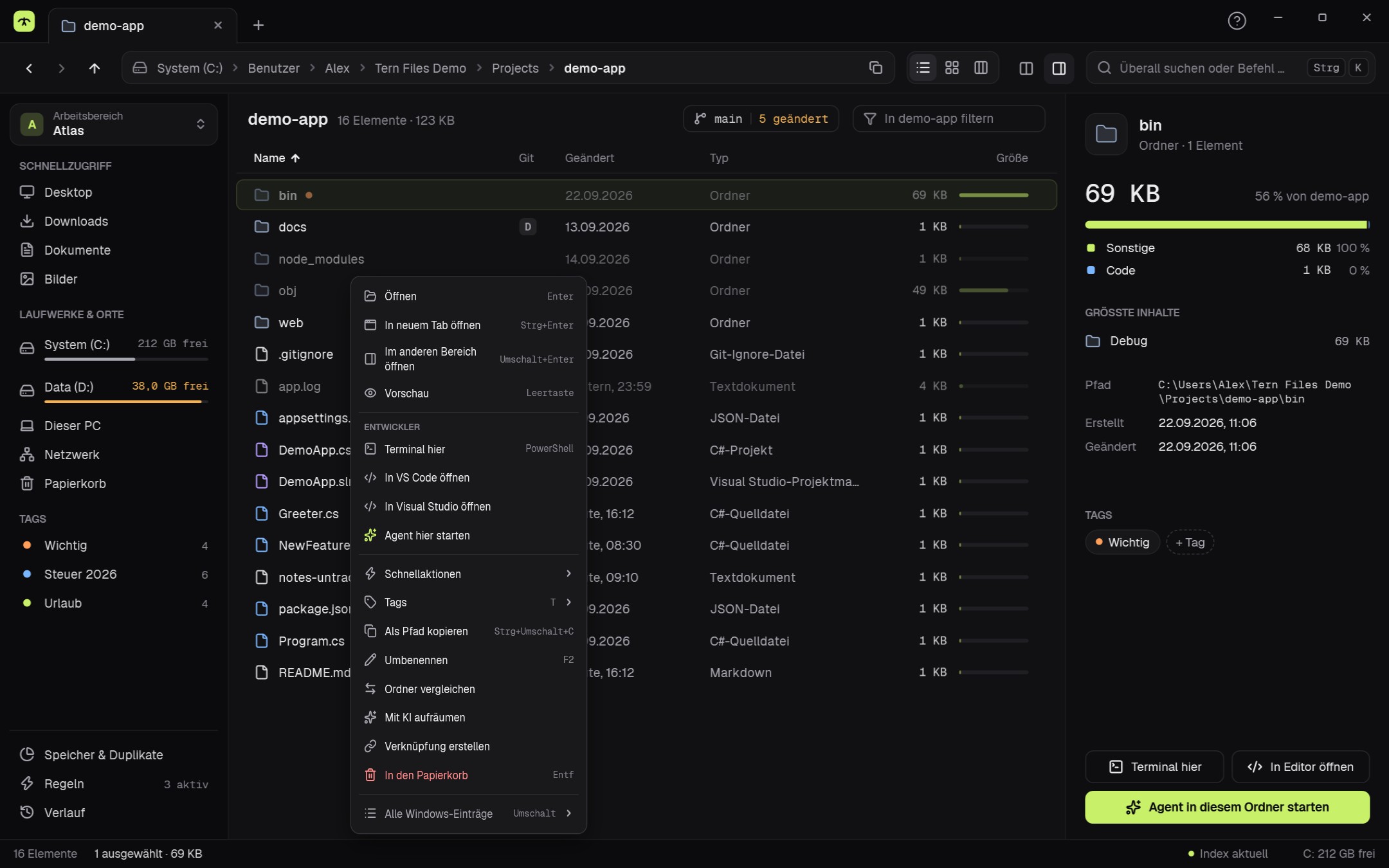Screen dimensions: 1389x868
Task: Close the demo-app tab
Action: pos(218,25)
